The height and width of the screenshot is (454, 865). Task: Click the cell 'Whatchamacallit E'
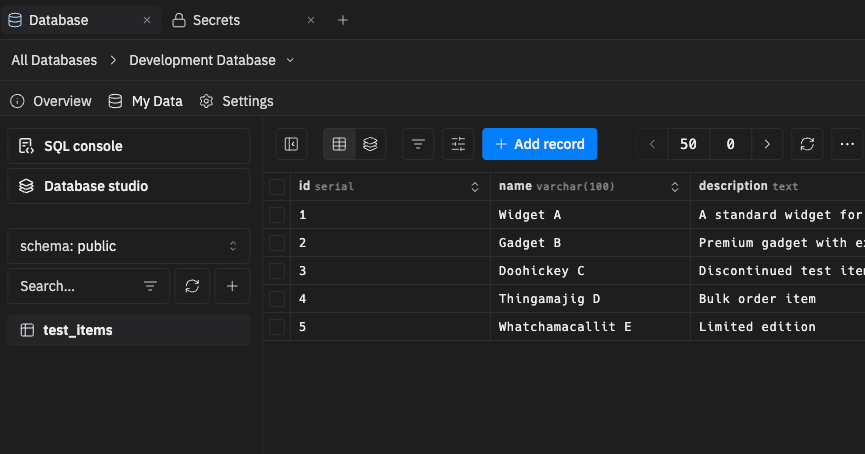(x=590, y=327)
